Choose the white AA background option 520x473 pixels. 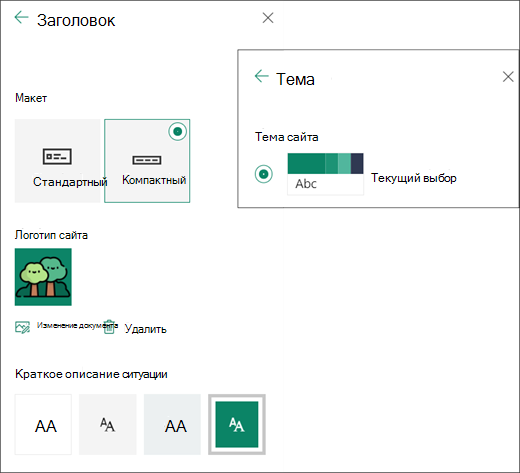click(43, 424)
